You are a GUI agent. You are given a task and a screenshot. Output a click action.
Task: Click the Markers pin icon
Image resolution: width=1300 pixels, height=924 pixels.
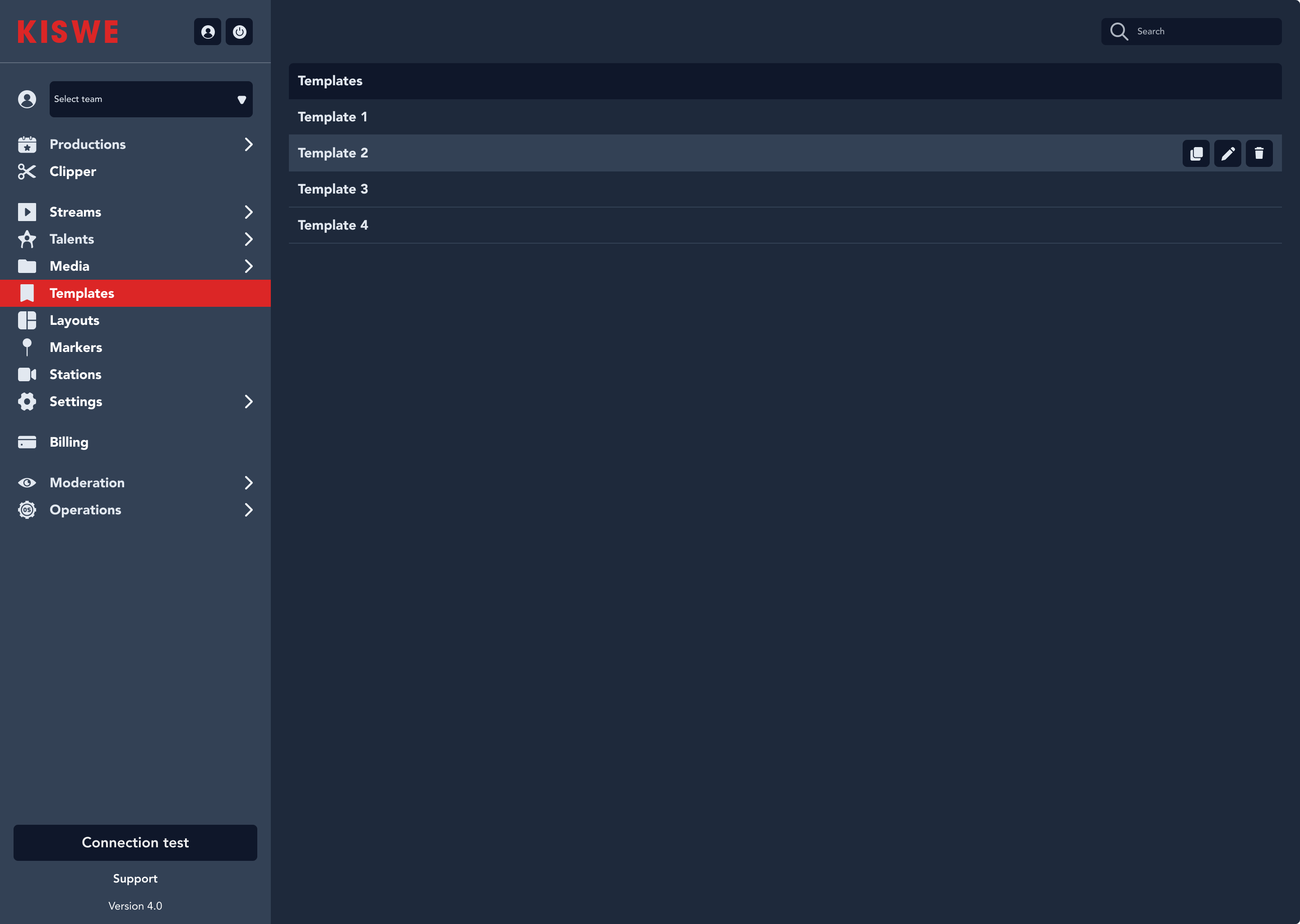tap(27, 347)
